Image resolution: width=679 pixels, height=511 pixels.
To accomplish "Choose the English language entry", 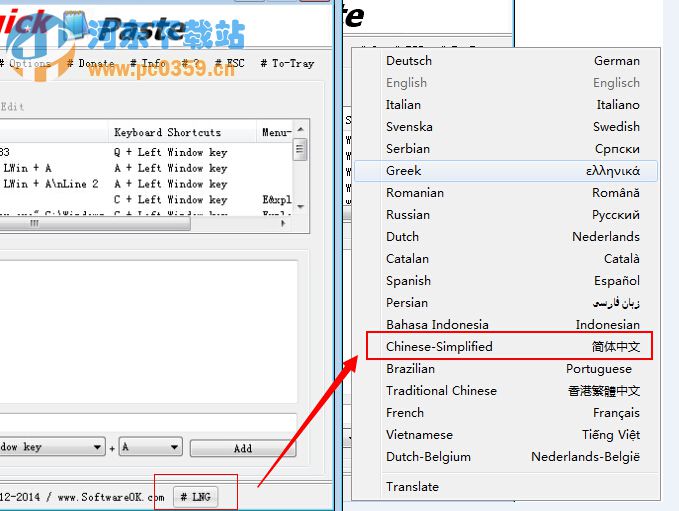I will [506, 83].
